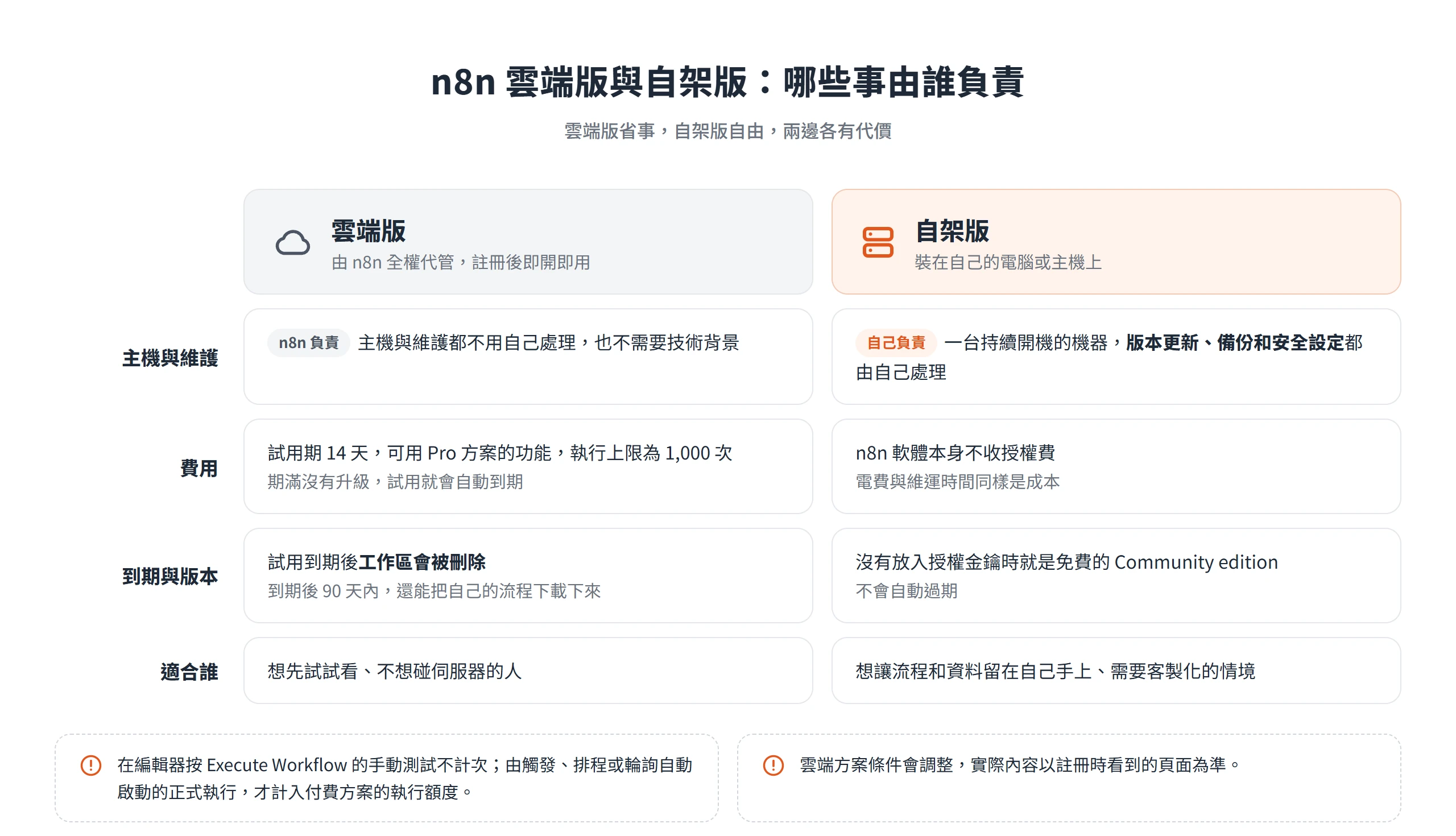
Task: Click 主機與維護都不用自己處理，也不需要技術背景
Action: 548,343
